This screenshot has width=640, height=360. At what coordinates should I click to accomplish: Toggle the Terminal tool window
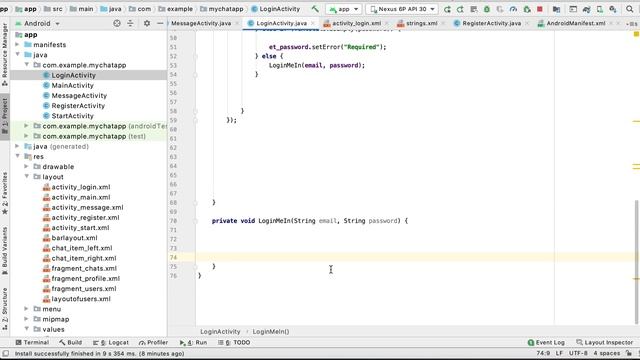(32, 342)
